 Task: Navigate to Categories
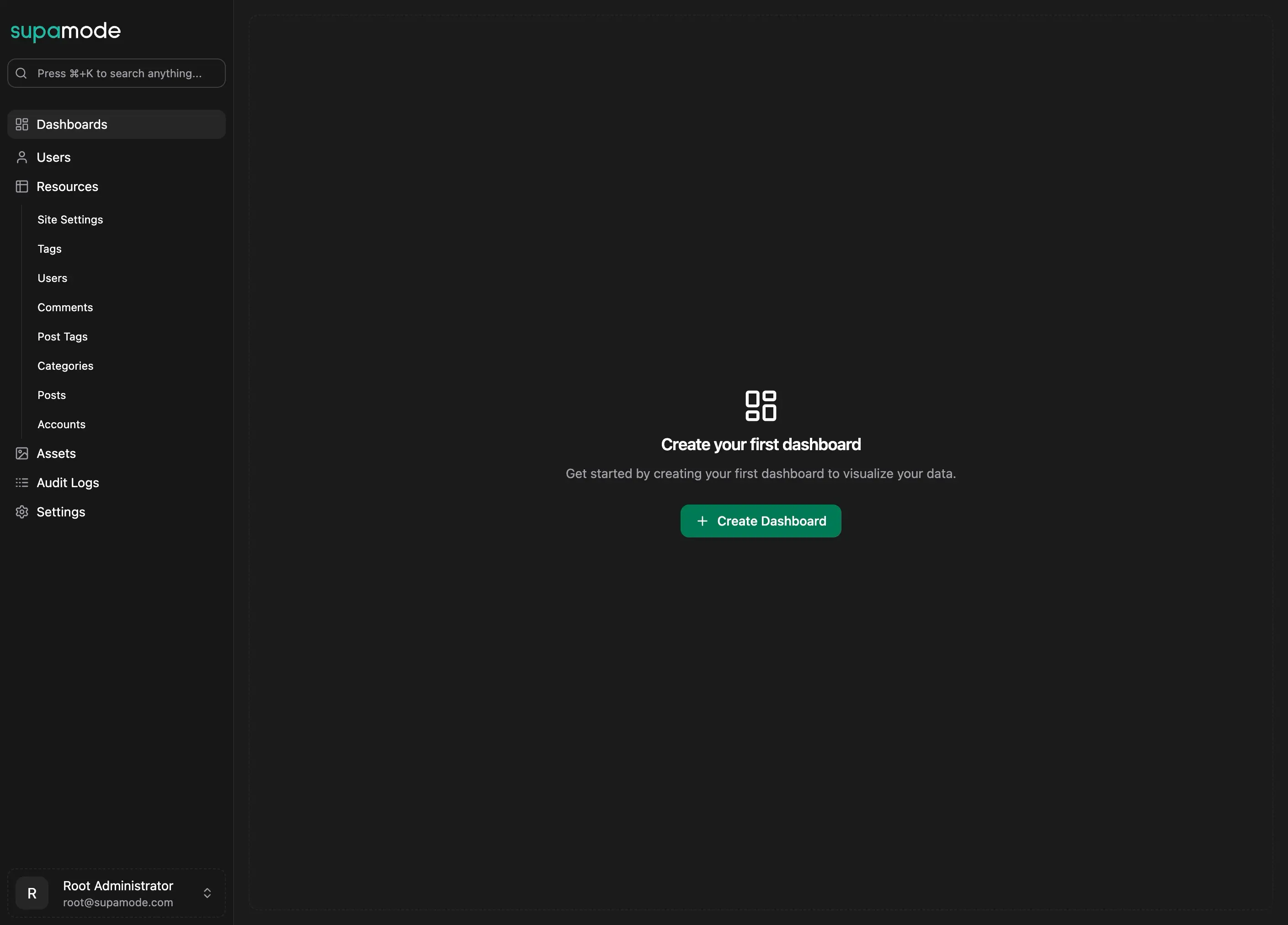[65, 366]
